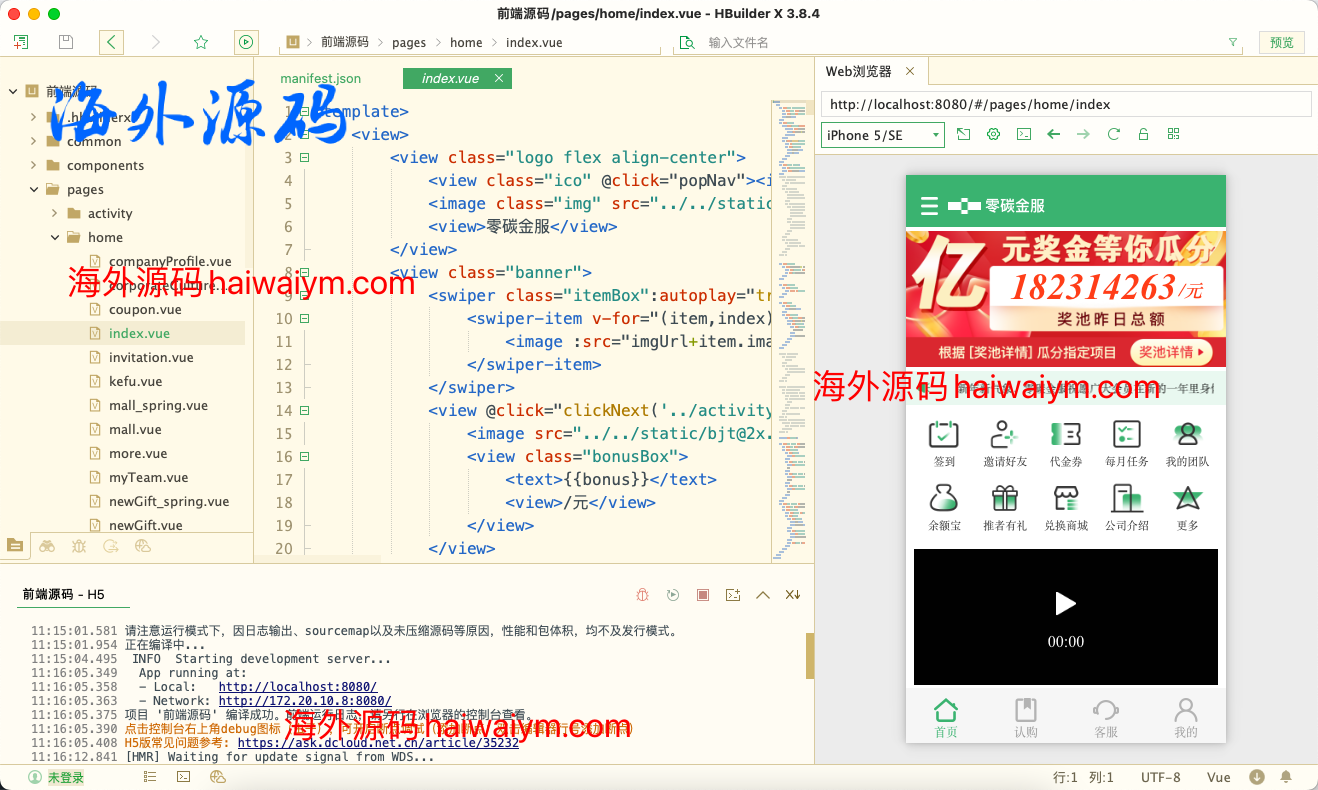This screenshot has height=790, width=1318.
Task: Click the bookmark star icon in the toolbar
Action: click(201, 42)
